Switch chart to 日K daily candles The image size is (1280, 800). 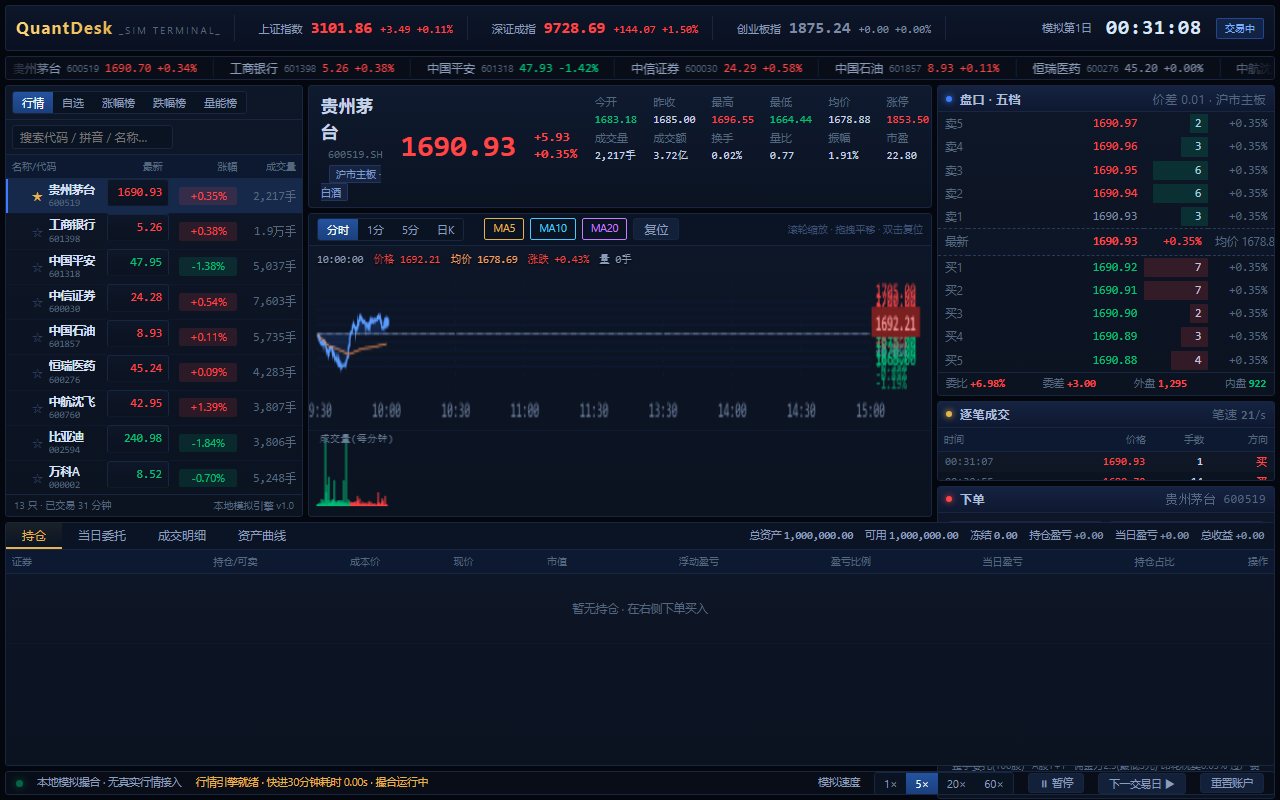[445, 230]
